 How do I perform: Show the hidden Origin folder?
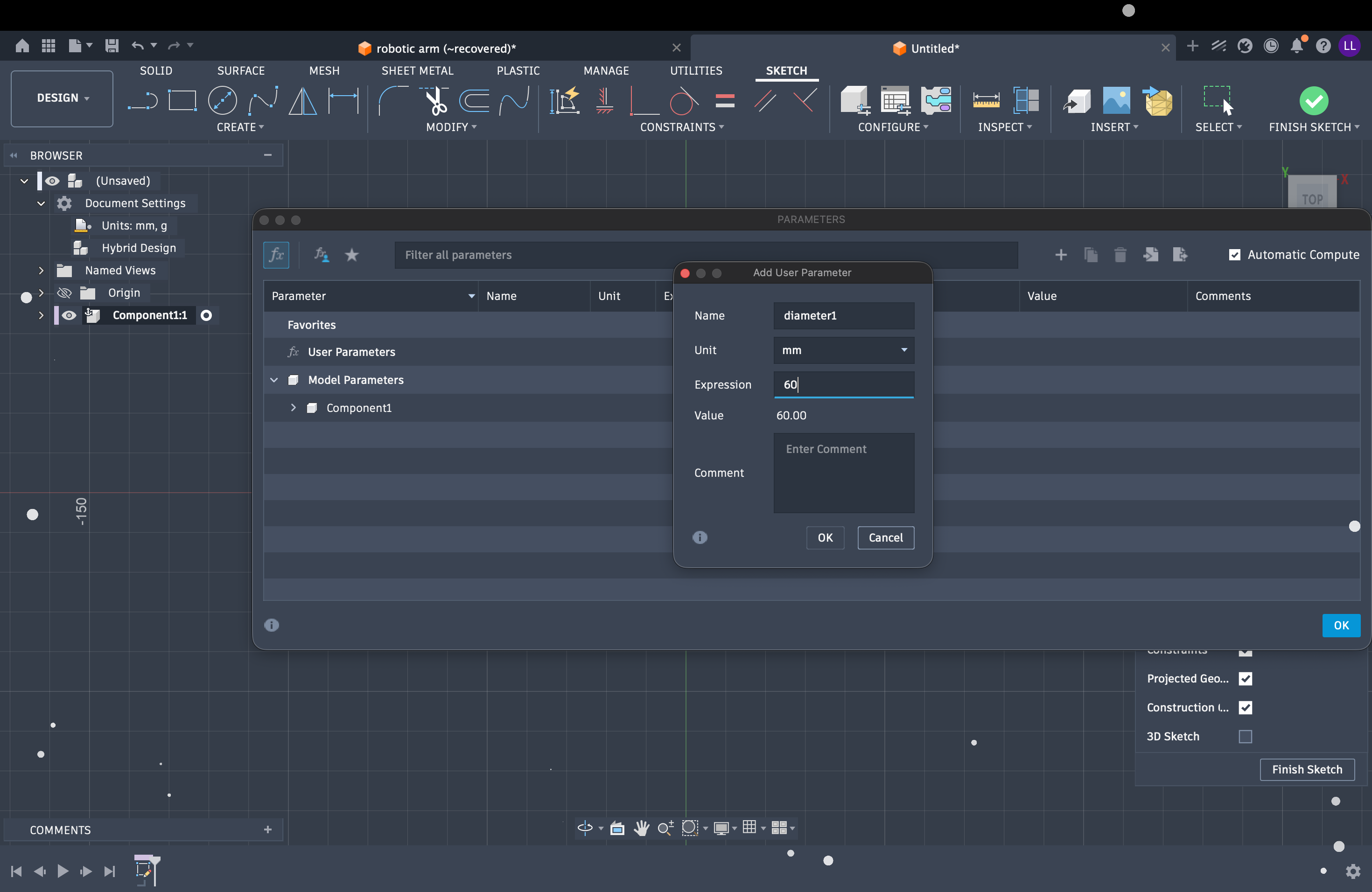pyautogui.click(x=64, y=293)
